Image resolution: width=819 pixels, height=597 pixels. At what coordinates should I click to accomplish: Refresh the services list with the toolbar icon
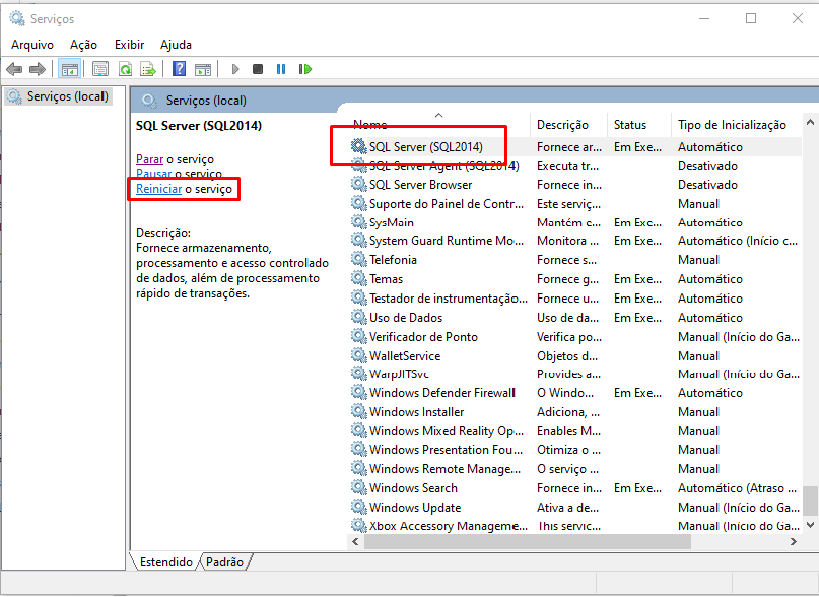point(125,69)
